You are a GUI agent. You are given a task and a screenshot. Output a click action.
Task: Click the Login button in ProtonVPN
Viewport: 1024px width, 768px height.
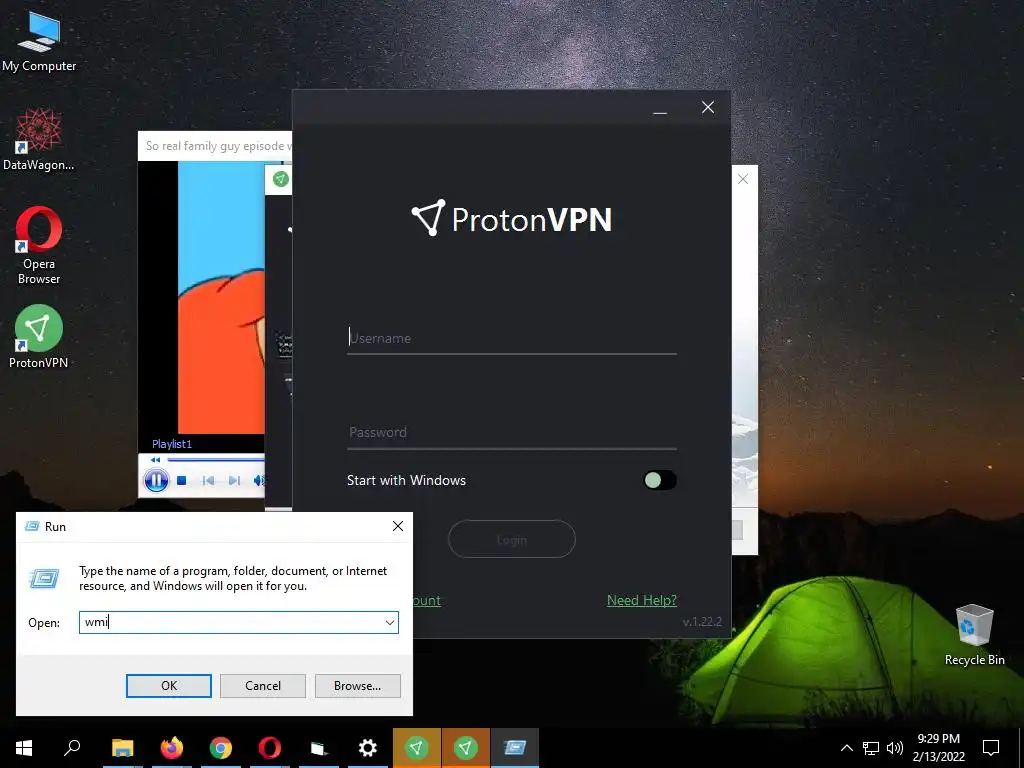511,539
